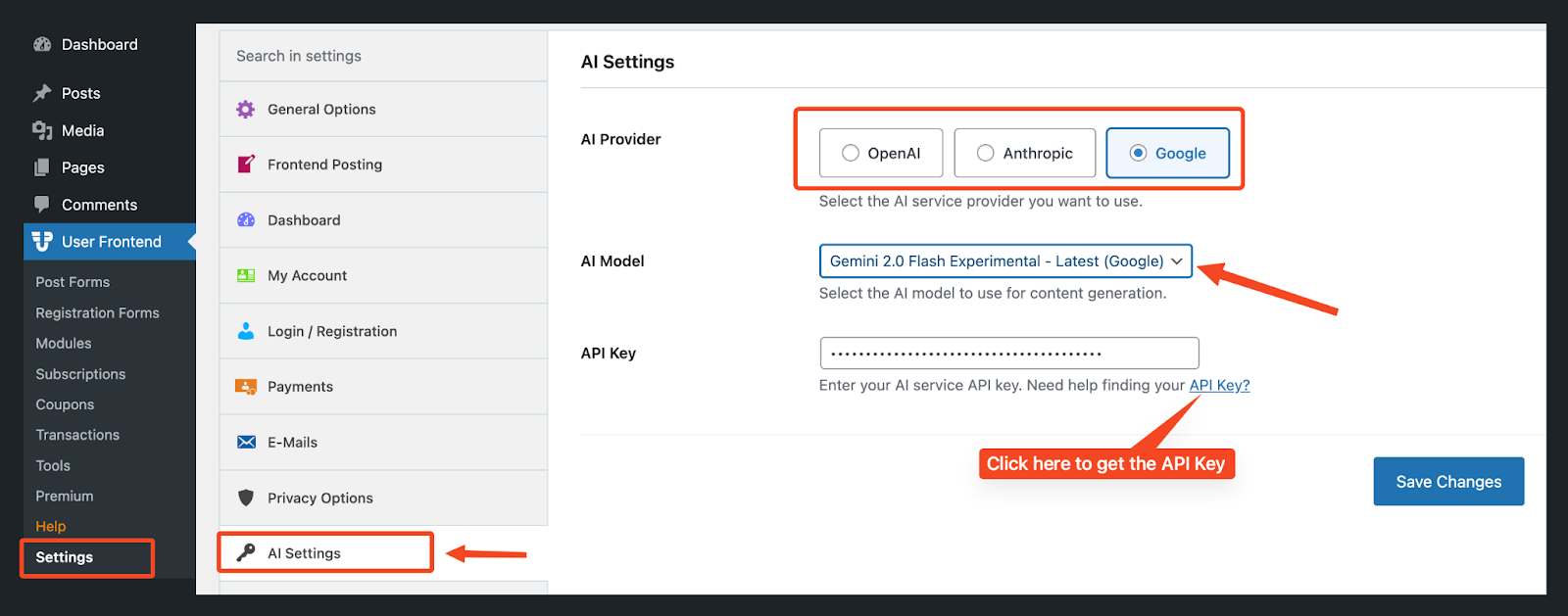Open Posts in WordPress admin menu
The image size is (1568, 616).
(x=80, y=93)
